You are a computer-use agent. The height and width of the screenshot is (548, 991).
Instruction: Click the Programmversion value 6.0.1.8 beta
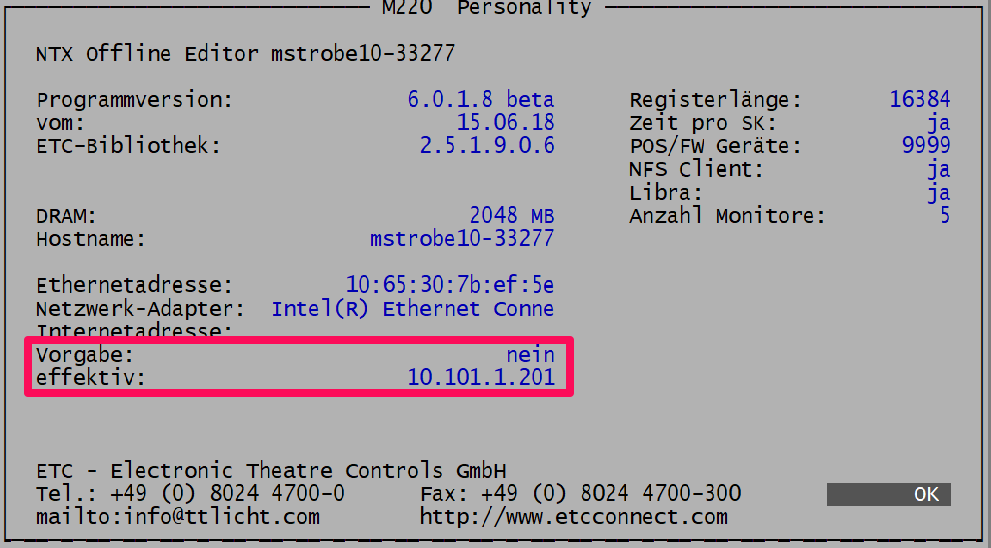point(480,100)
